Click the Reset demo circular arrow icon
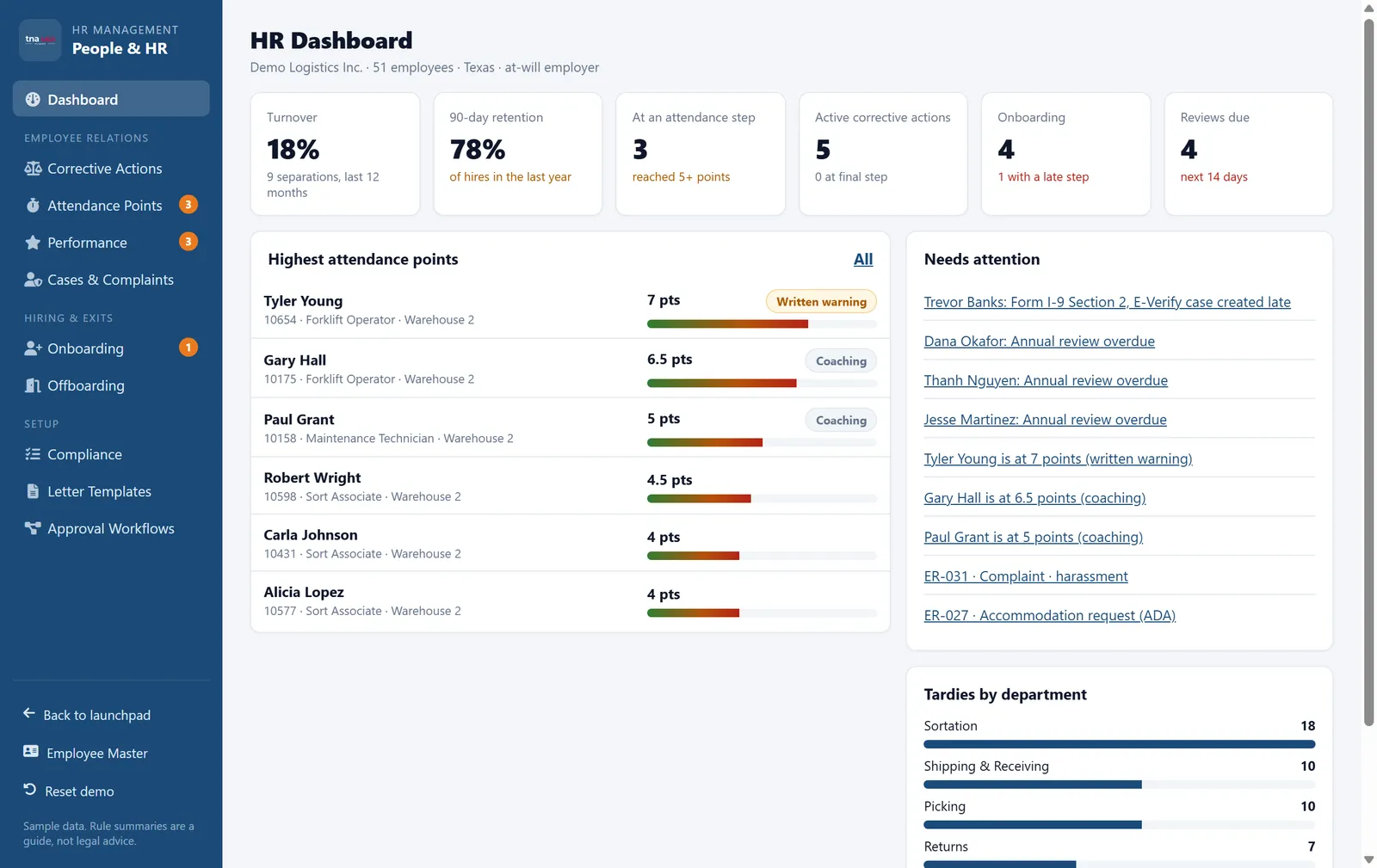Screen dimensions: 1377x868 pyautogui.click(x=29, y=790)
